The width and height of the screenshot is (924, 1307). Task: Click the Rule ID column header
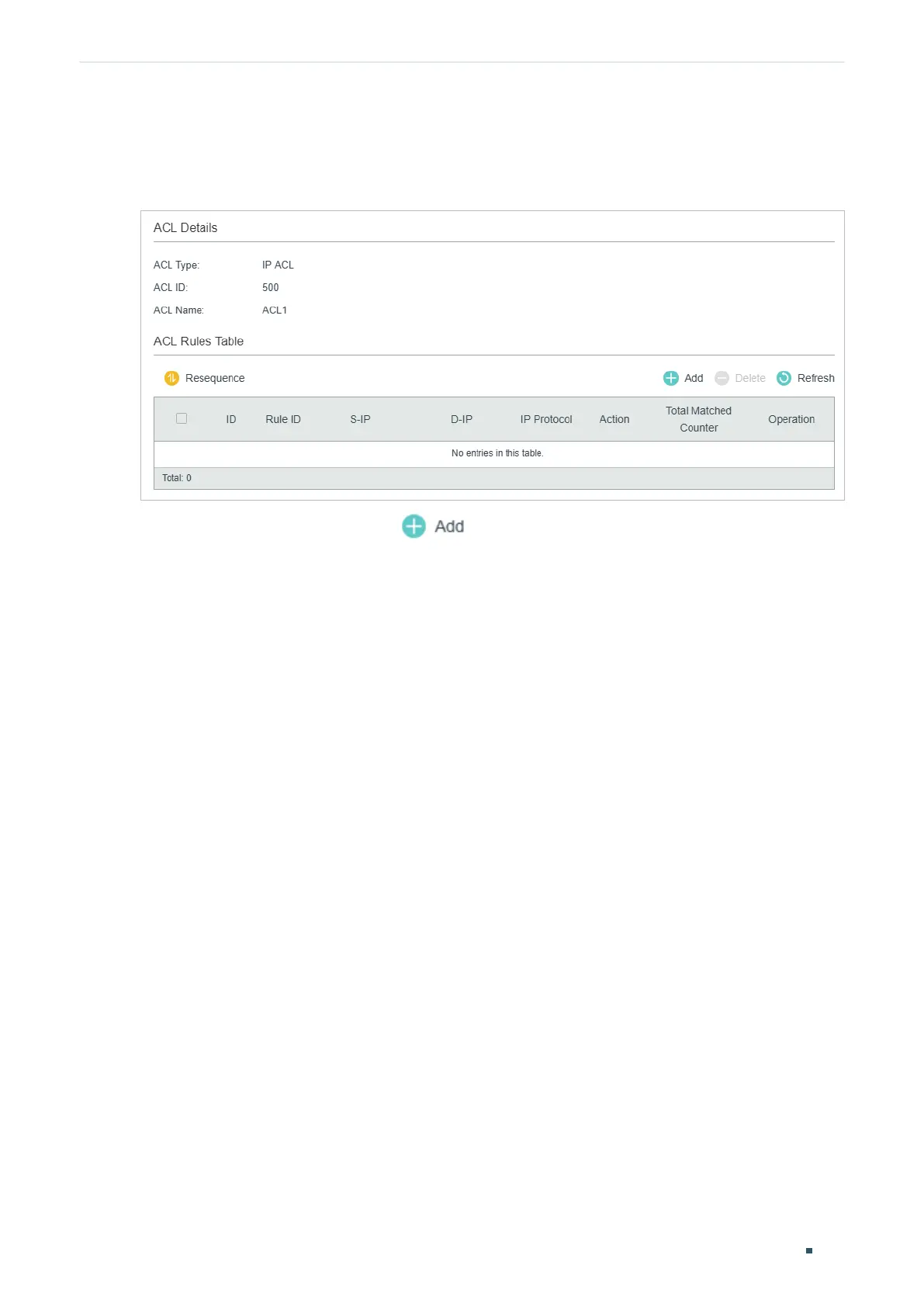click(283, 419)
